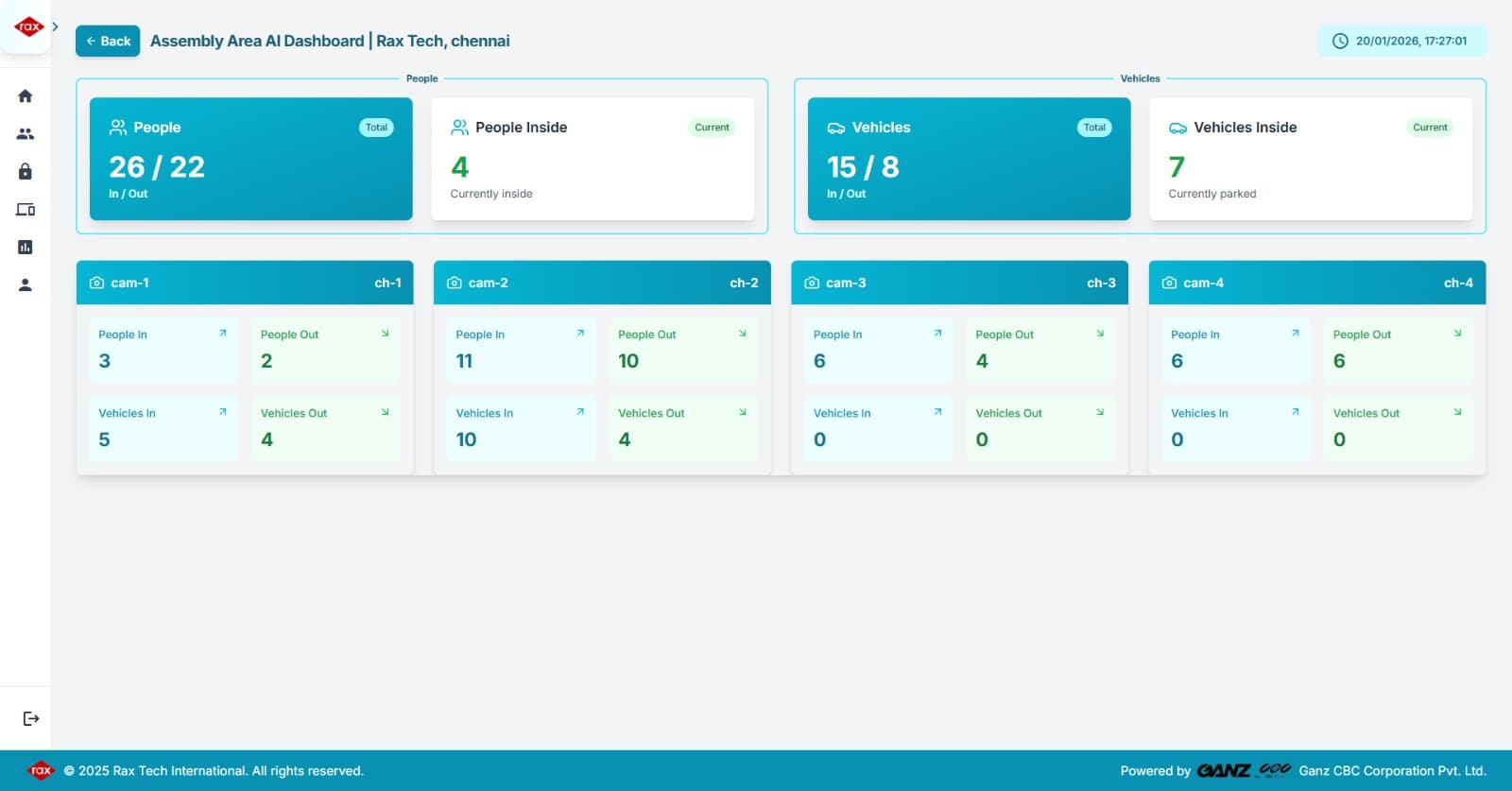Click the cam-1 camera header icon
Viewport: 1512px width, 791px height.
(x=96, y=283)
